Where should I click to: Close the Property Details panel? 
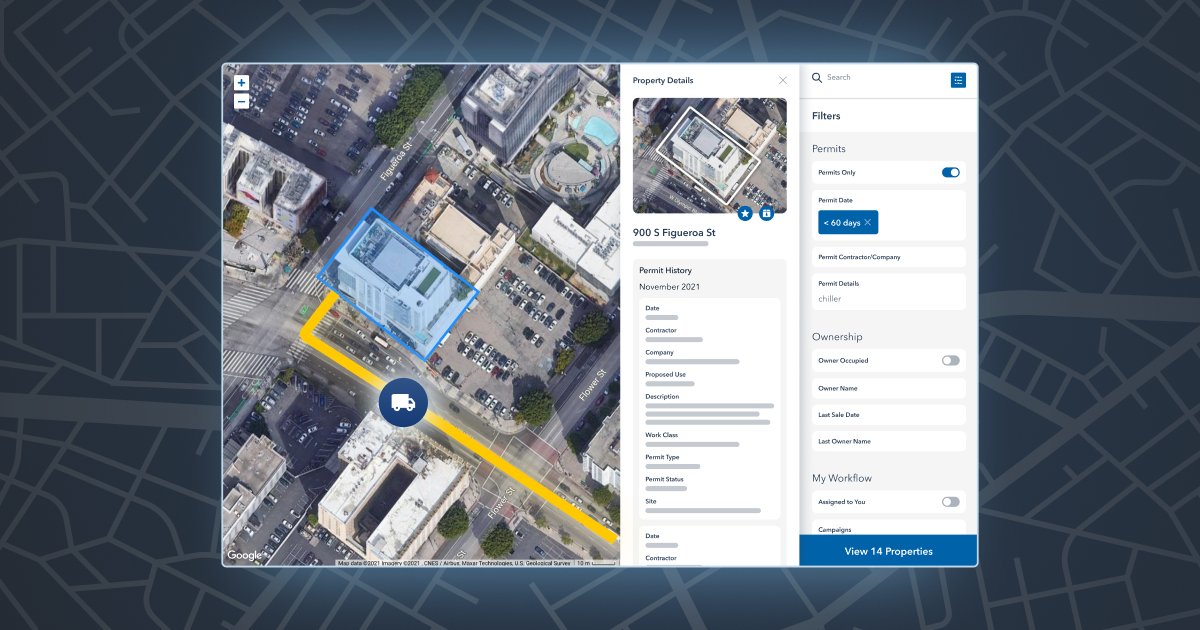coord(783,80)
